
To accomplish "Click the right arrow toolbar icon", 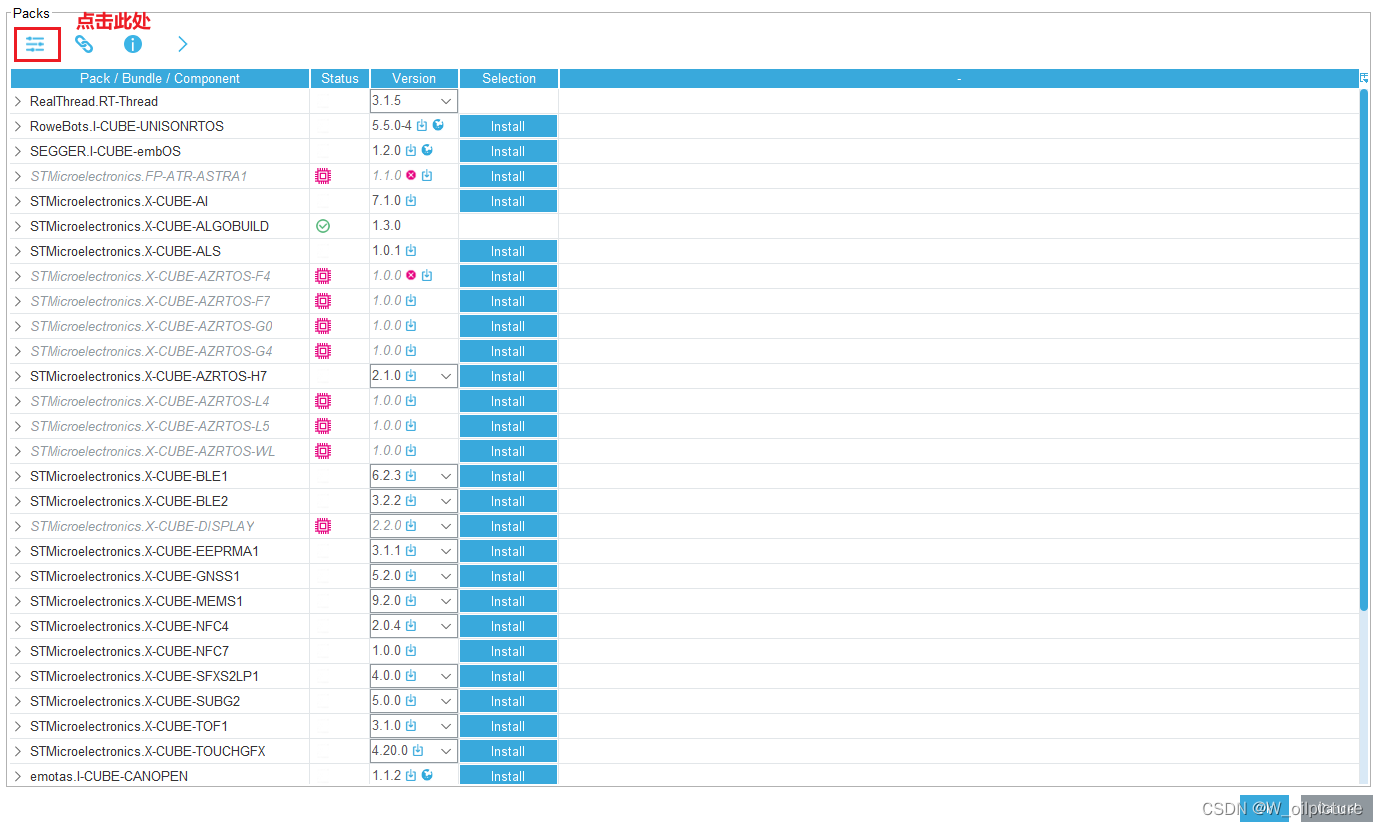I will 183,44.
